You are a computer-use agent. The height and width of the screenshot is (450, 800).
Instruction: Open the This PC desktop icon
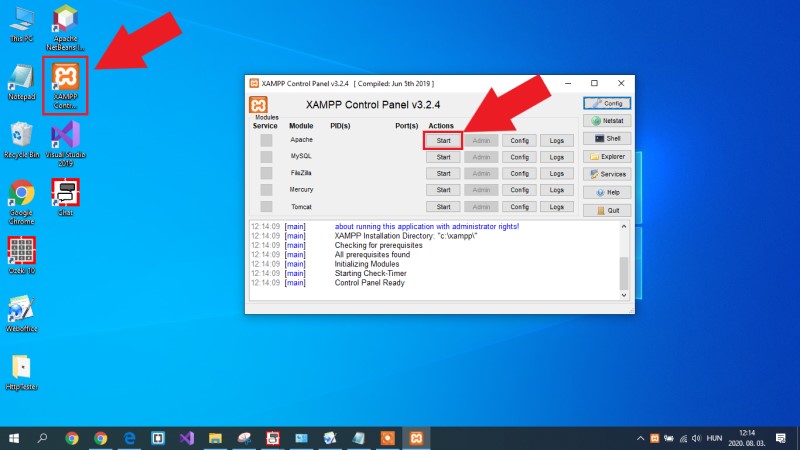click(21, 24)
